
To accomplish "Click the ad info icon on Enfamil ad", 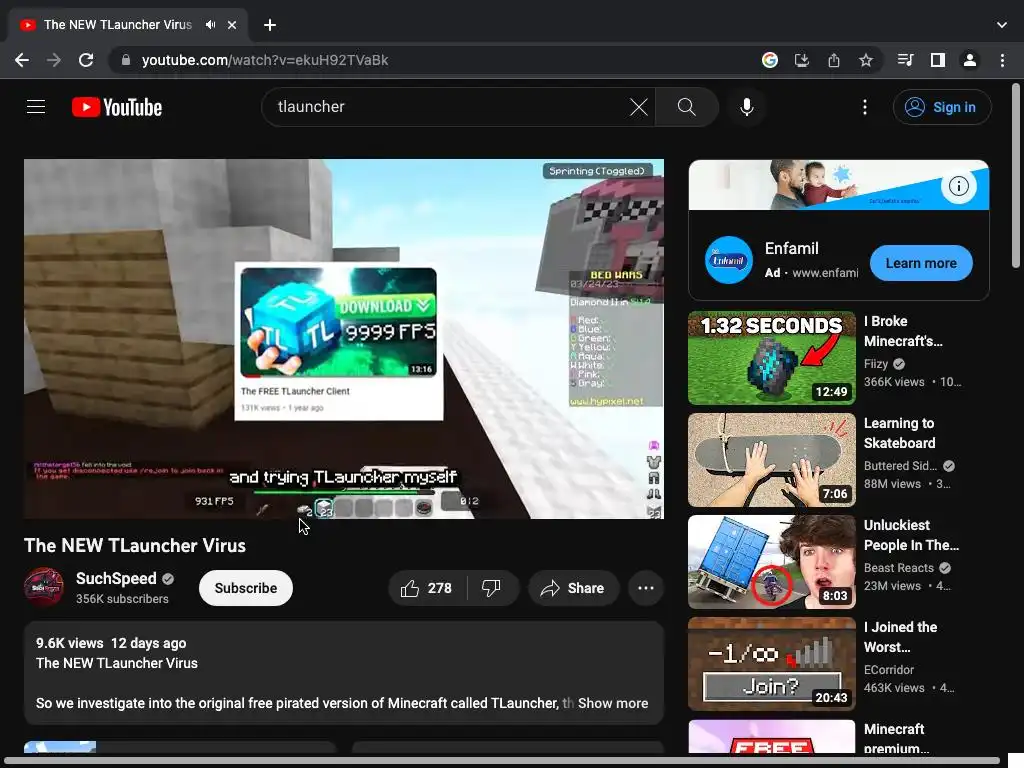I will (x=958, y=186).
